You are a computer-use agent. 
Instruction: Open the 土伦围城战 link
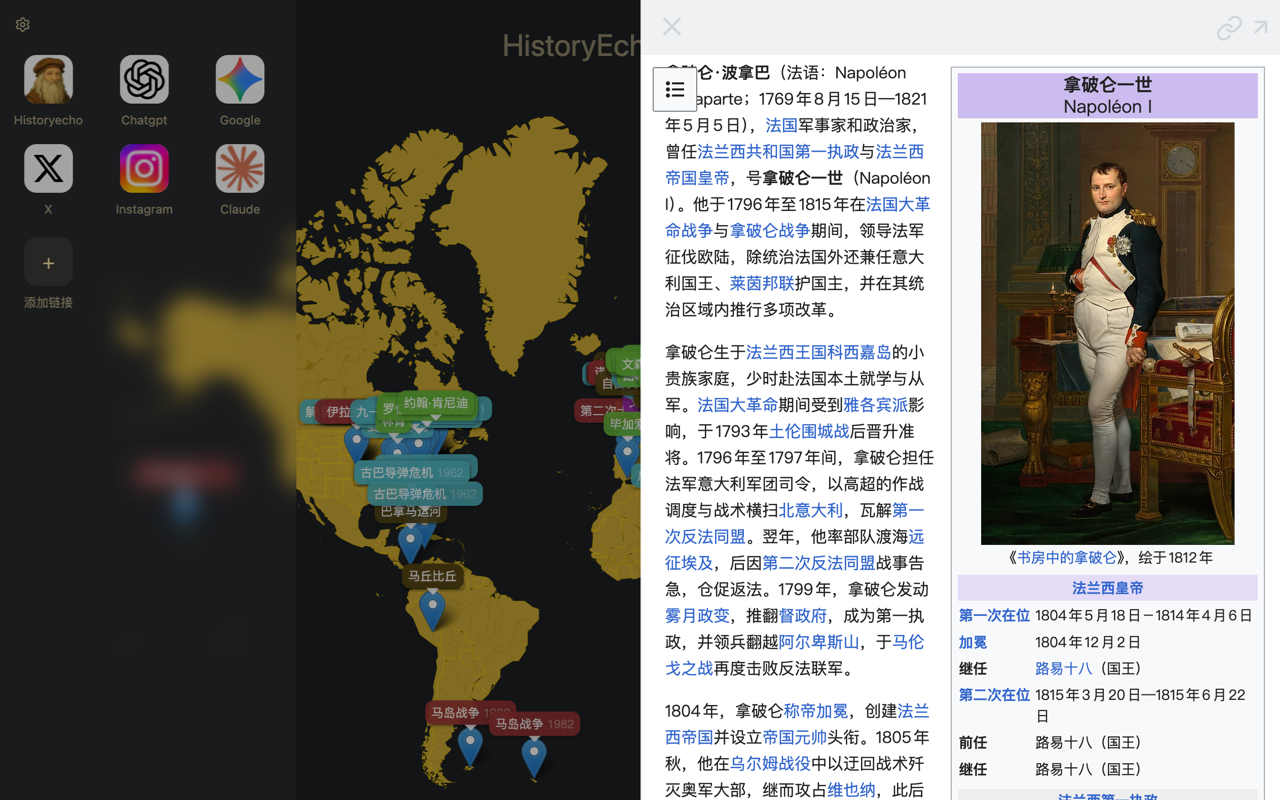pyautogui.click(x=809, y=431)
